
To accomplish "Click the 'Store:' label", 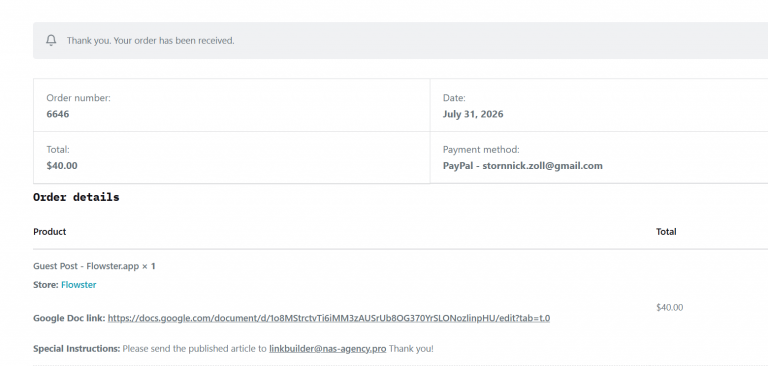I will (x=46, y=285).
